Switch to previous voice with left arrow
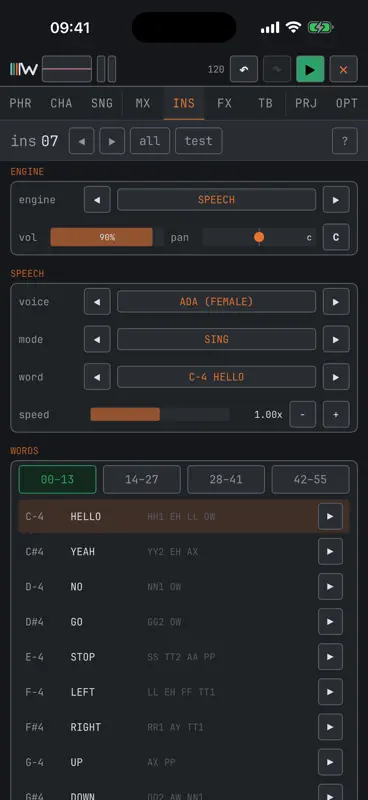This screenshot has height=800, width=368. (x=97, y=302)
